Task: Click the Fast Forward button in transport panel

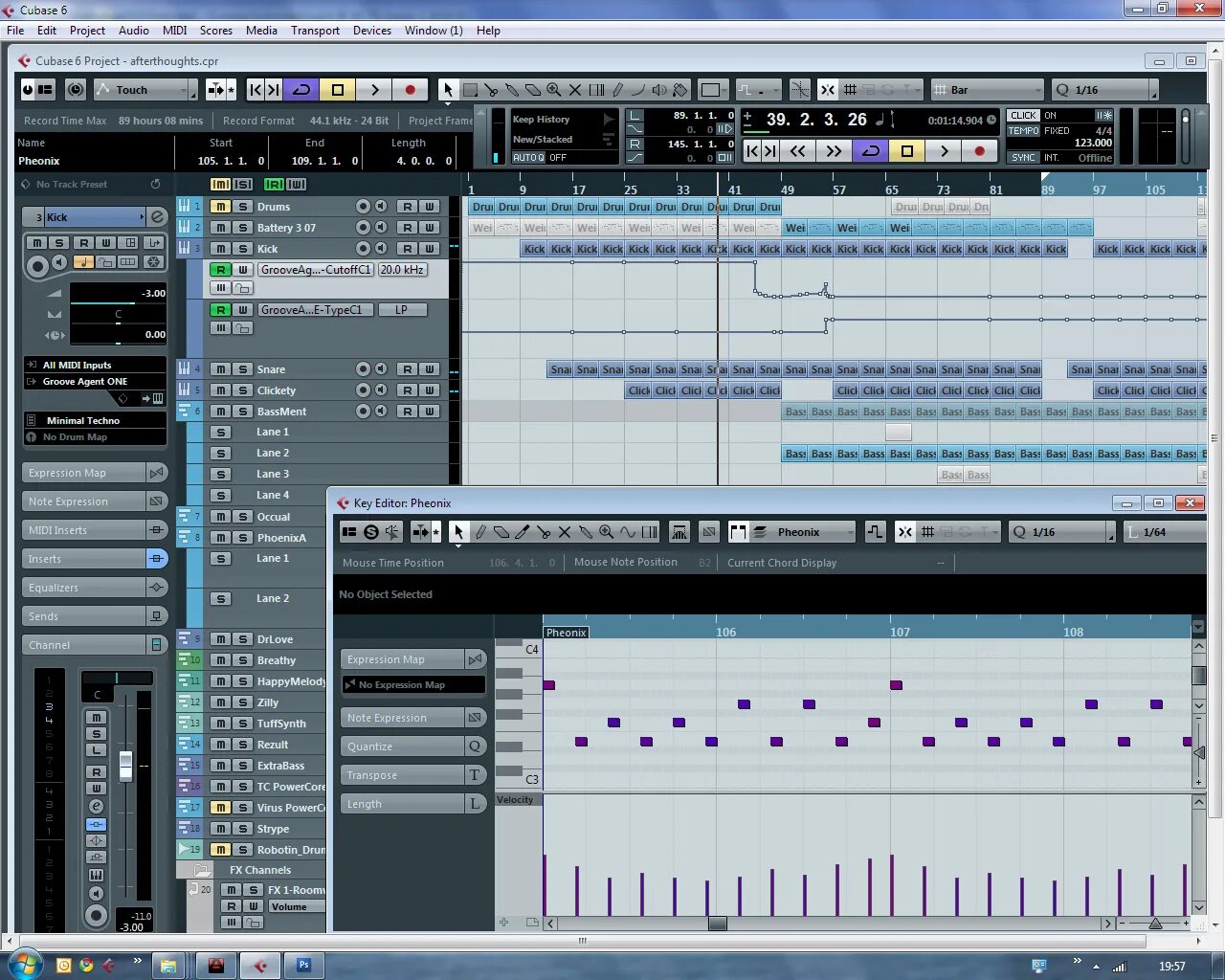Action: 834,150
